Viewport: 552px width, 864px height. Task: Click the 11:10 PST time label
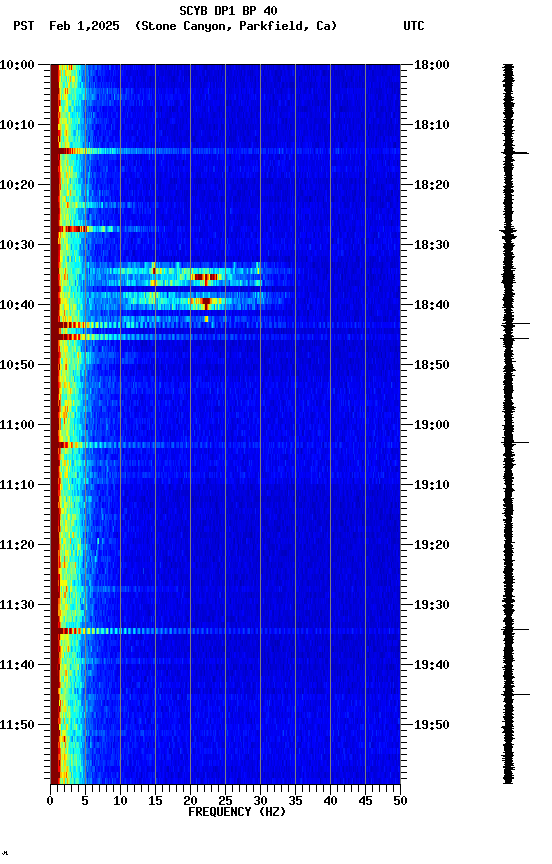17,485
